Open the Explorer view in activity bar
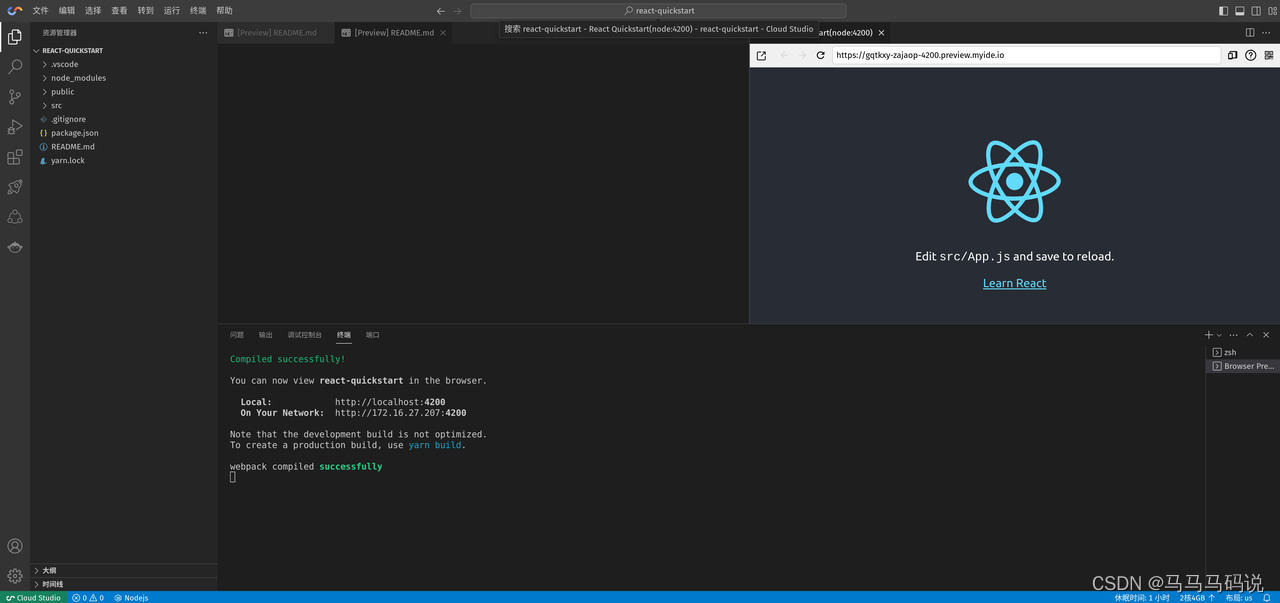 [x=15, y=37]
